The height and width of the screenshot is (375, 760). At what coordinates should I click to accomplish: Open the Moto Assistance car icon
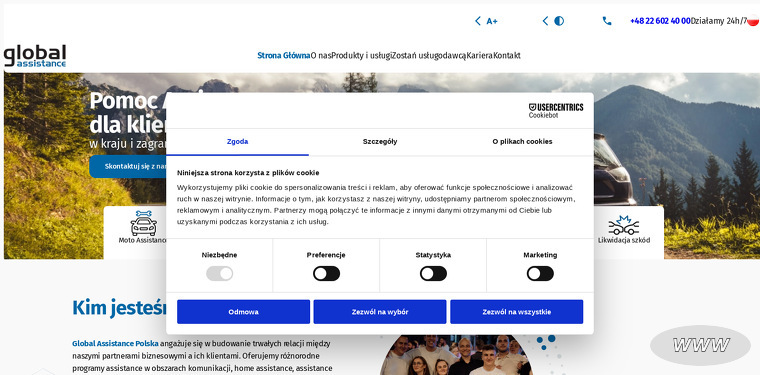[x=143, y=223]
